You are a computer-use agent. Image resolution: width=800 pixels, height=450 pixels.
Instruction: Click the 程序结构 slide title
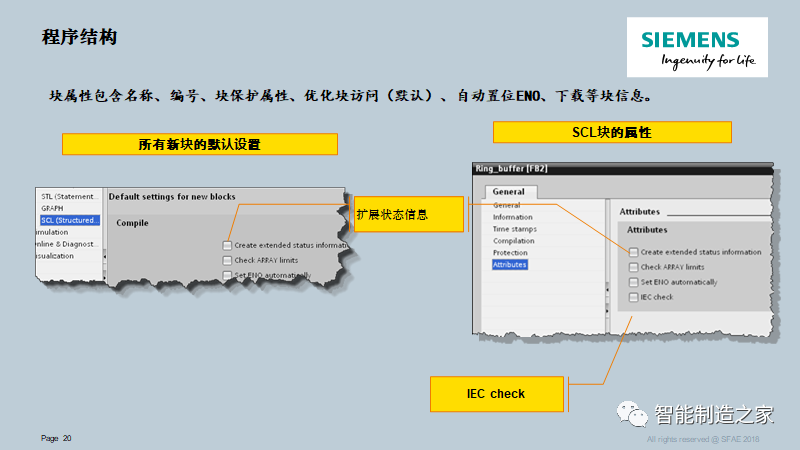(79, 37)
